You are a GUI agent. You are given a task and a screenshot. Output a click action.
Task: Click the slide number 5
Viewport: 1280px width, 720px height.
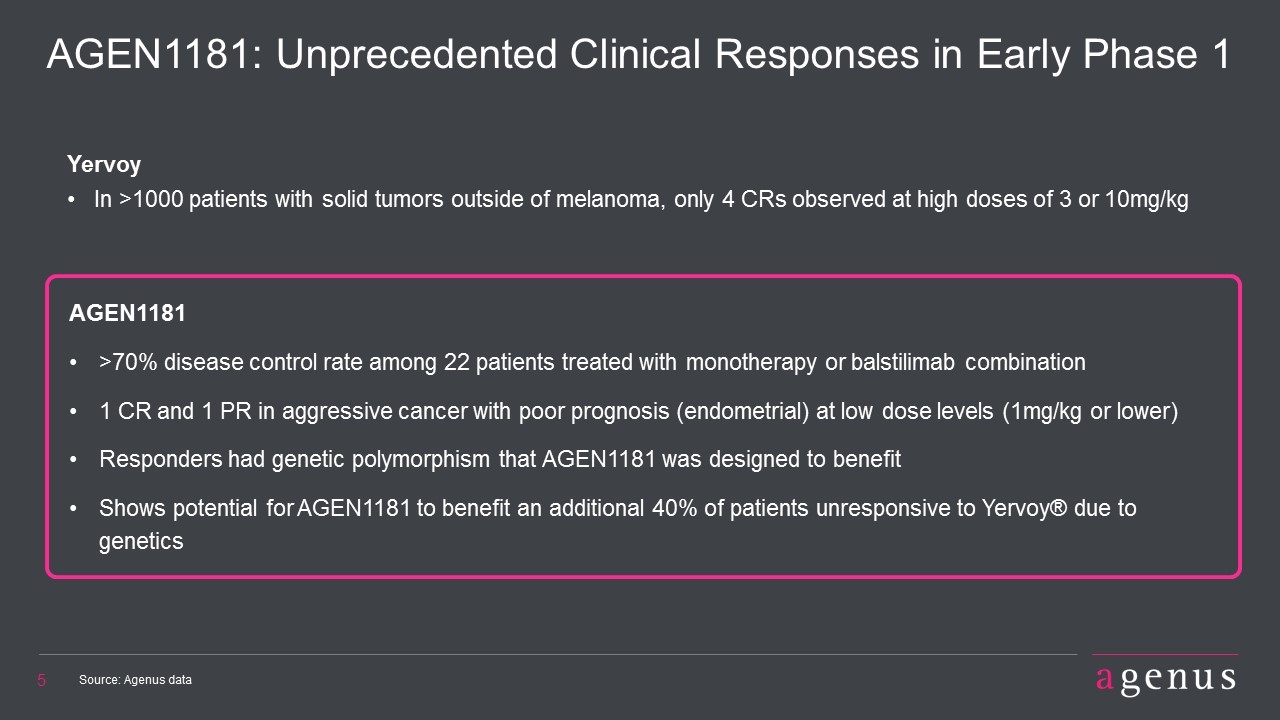coord(42,681)
